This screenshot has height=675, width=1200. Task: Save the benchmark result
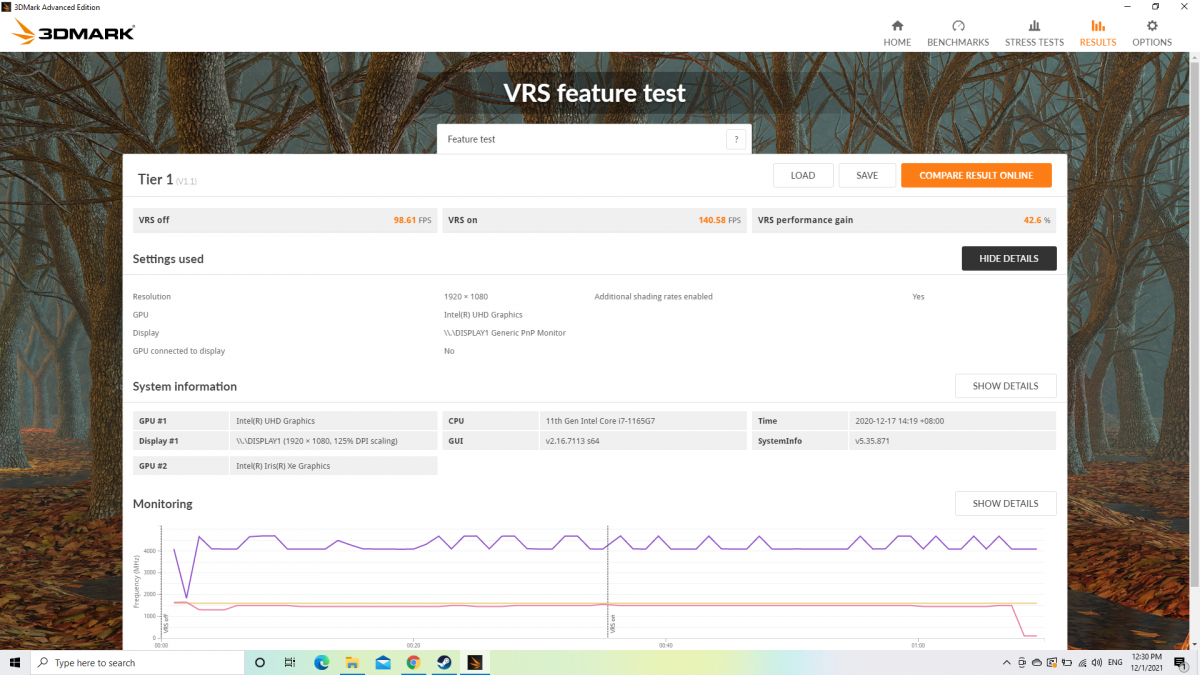(867, 176)
